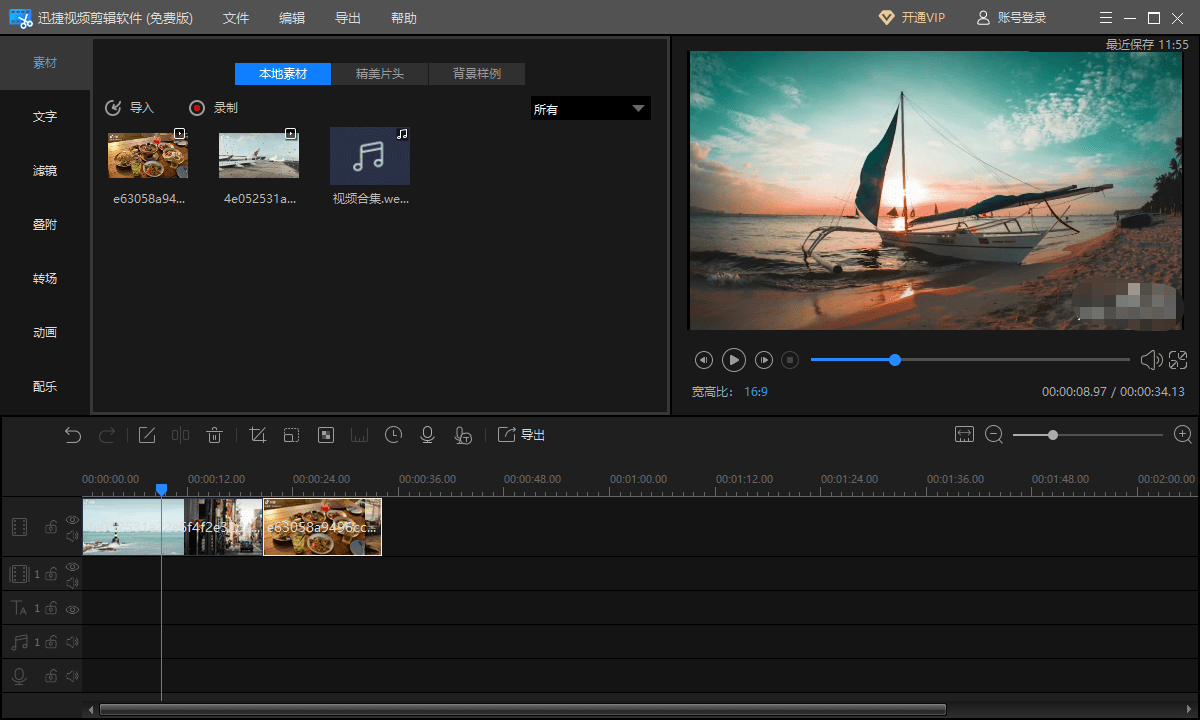Select the crop tool icon

[257, 434]
